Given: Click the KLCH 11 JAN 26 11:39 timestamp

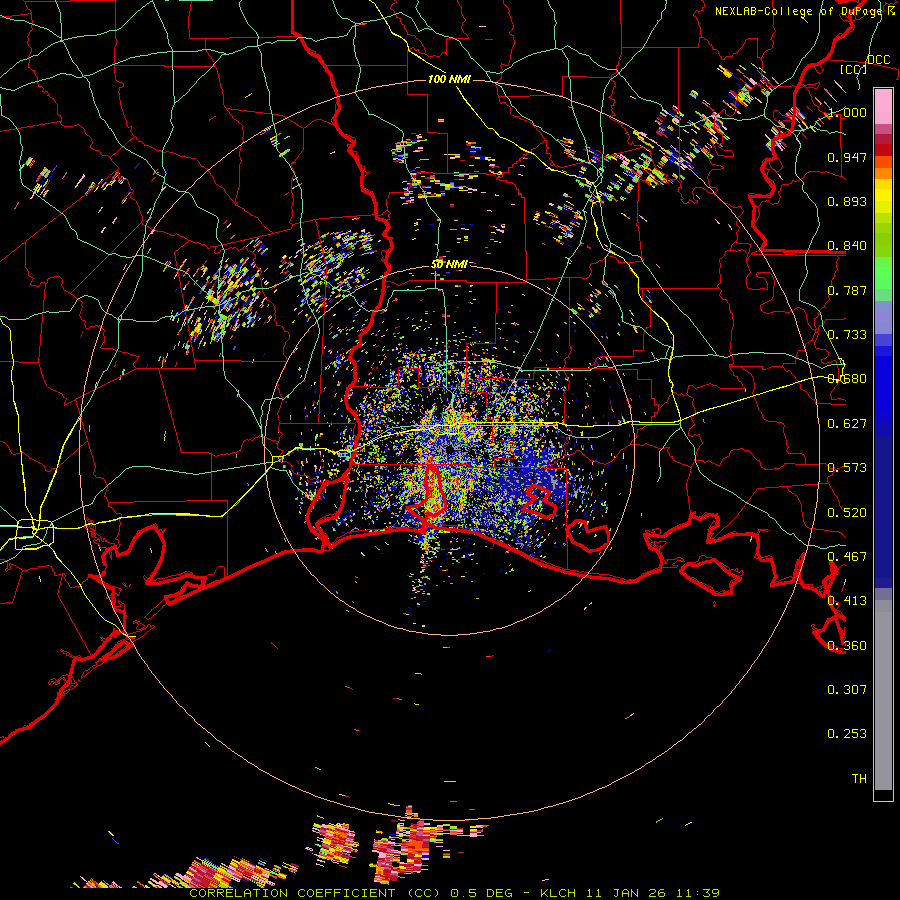Looking at the screenshot, I should [630, 893].
